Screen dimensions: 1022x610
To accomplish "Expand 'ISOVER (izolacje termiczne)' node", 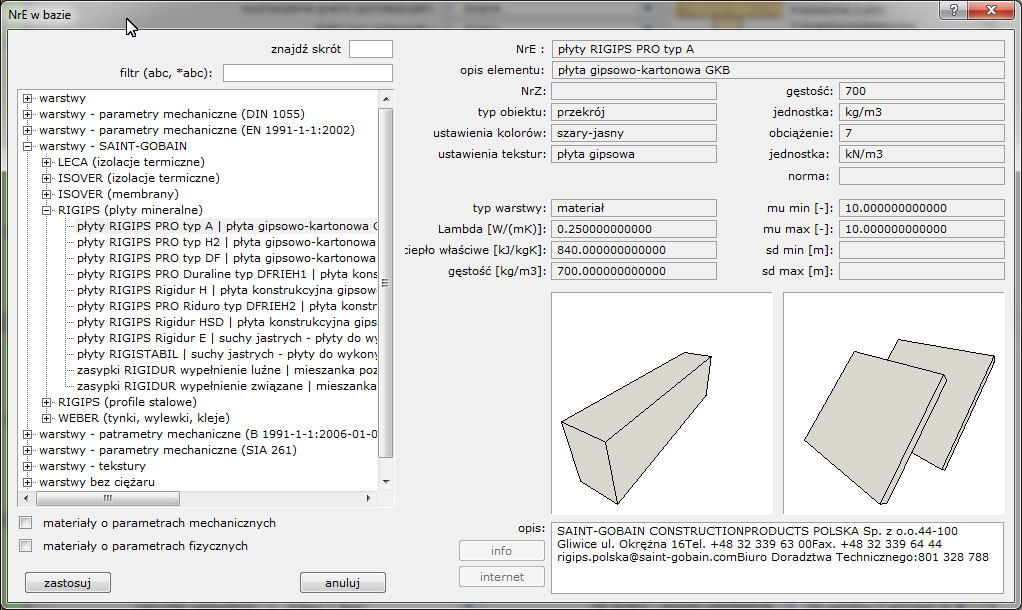I will [46, 179].
